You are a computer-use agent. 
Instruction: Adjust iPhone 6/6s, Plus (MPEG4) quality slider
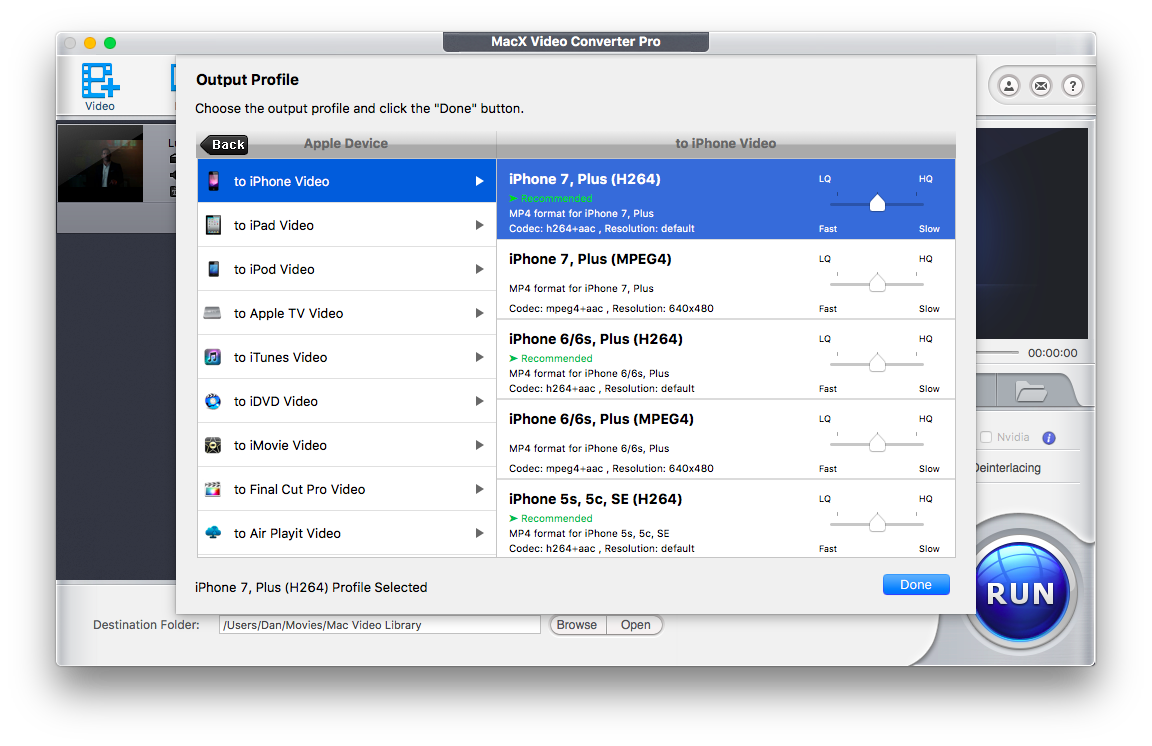877,443
